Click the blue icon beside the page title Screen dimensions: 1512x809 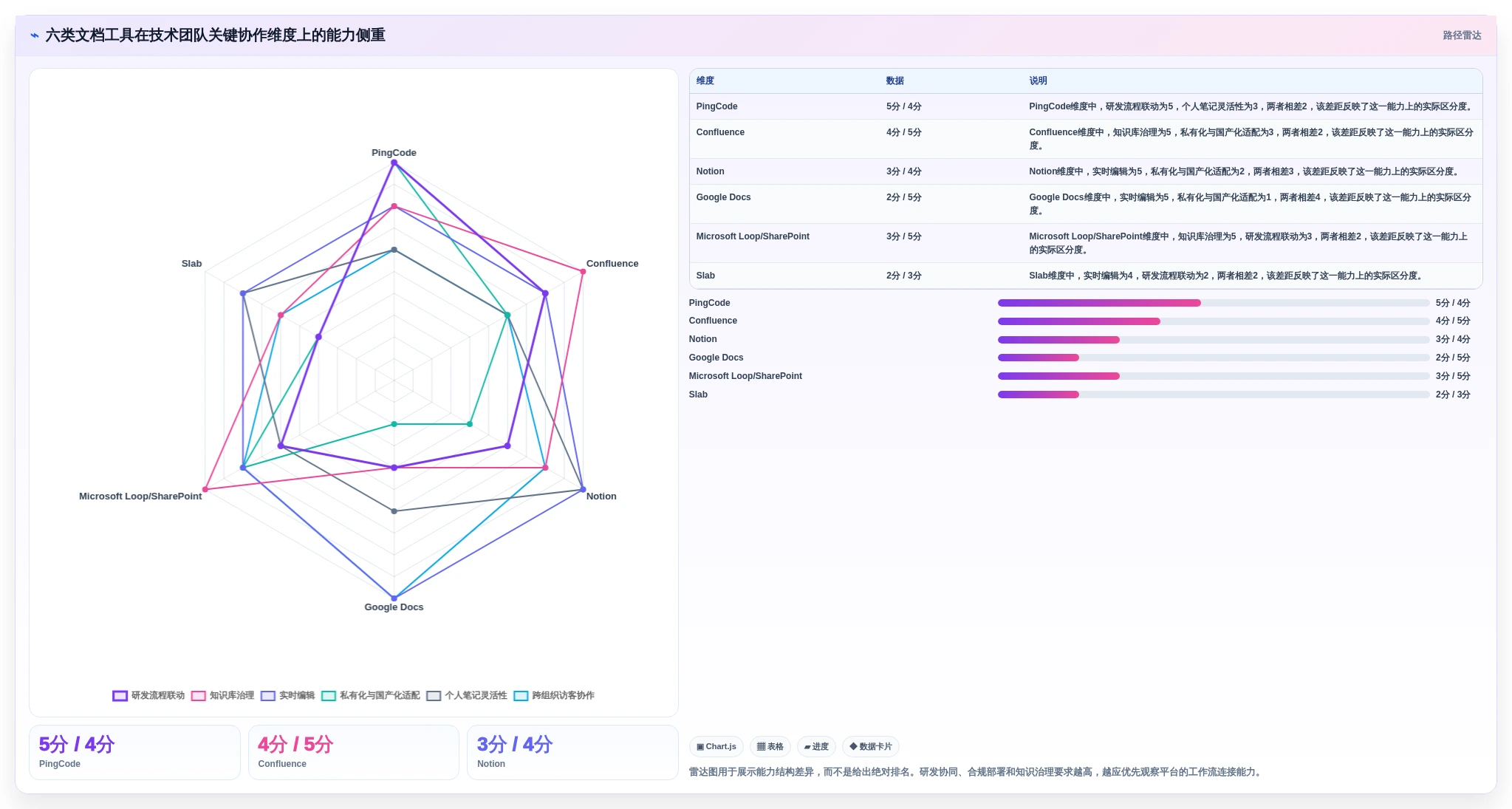[35, 35]
